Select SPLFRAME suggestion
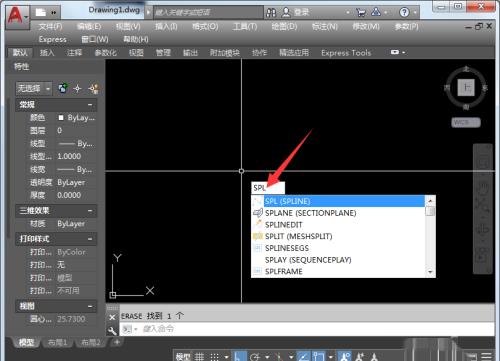 coord(338,271)
